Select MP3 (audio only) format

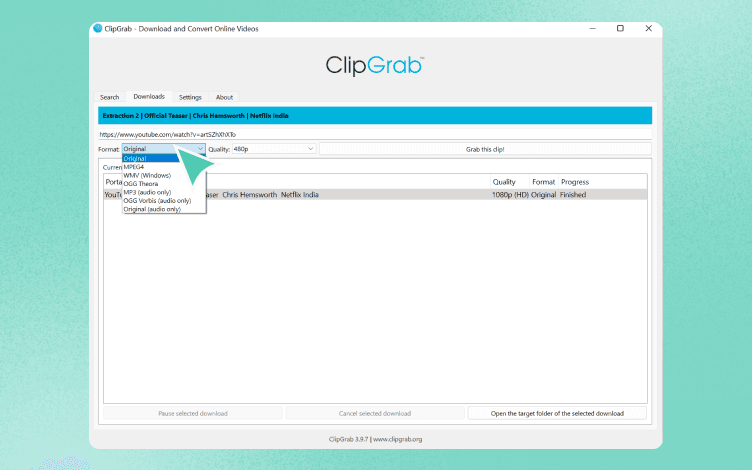coord(164,192)
